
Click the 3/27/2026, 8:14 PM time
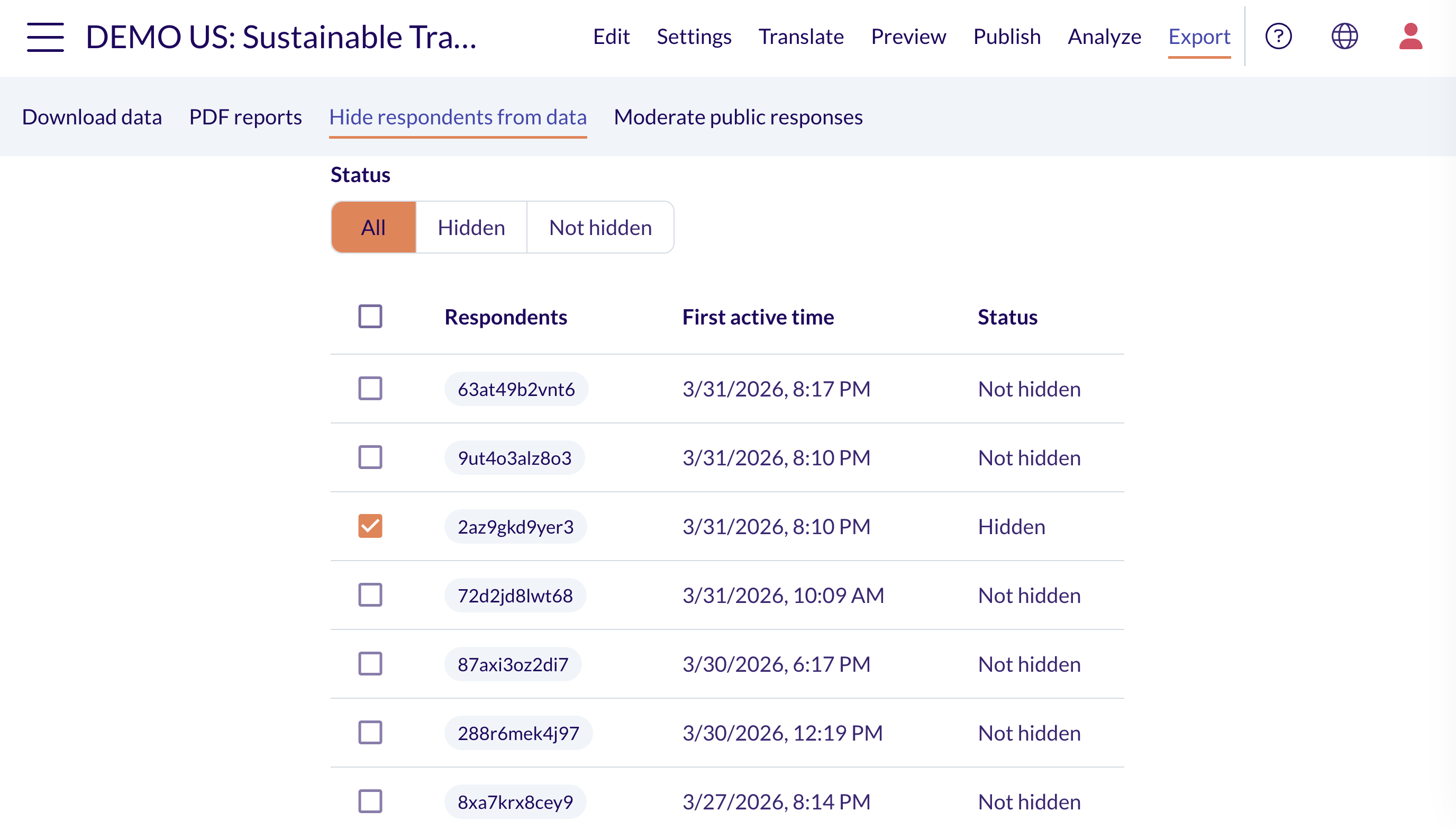[776, 801]
